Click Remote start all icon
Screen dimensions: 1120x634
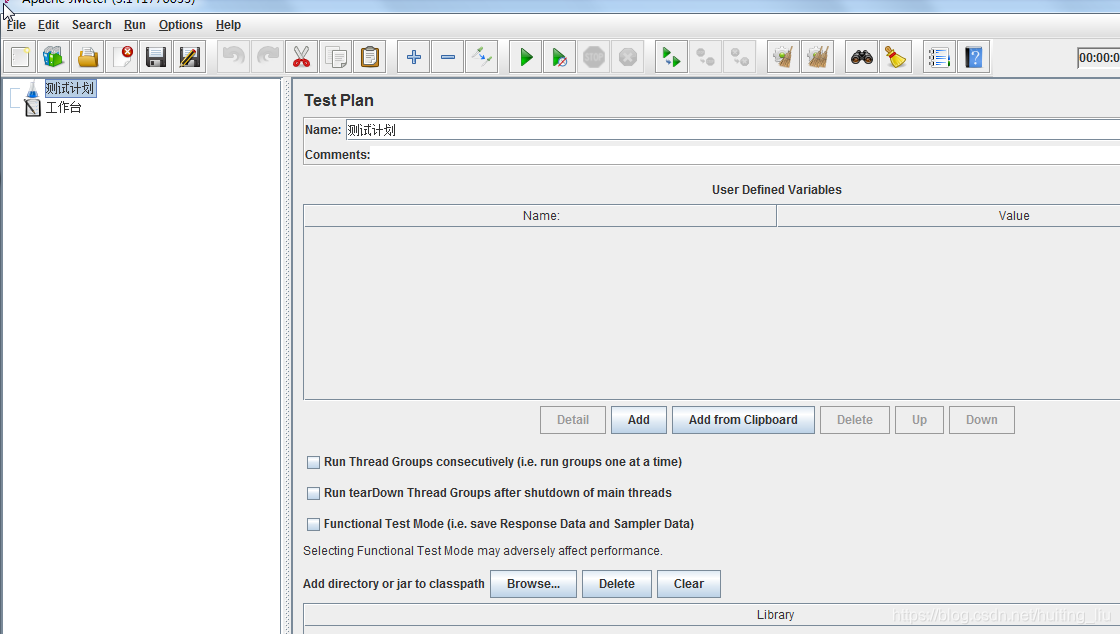pyautogui.click(x=671, y=57)
